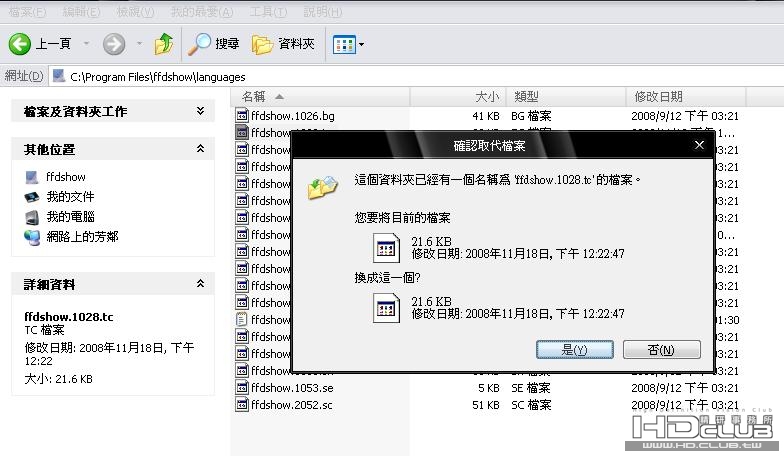784x456 pixels.
Task: Click the existing file icon in dialog
Action: (x=386, y=248)
